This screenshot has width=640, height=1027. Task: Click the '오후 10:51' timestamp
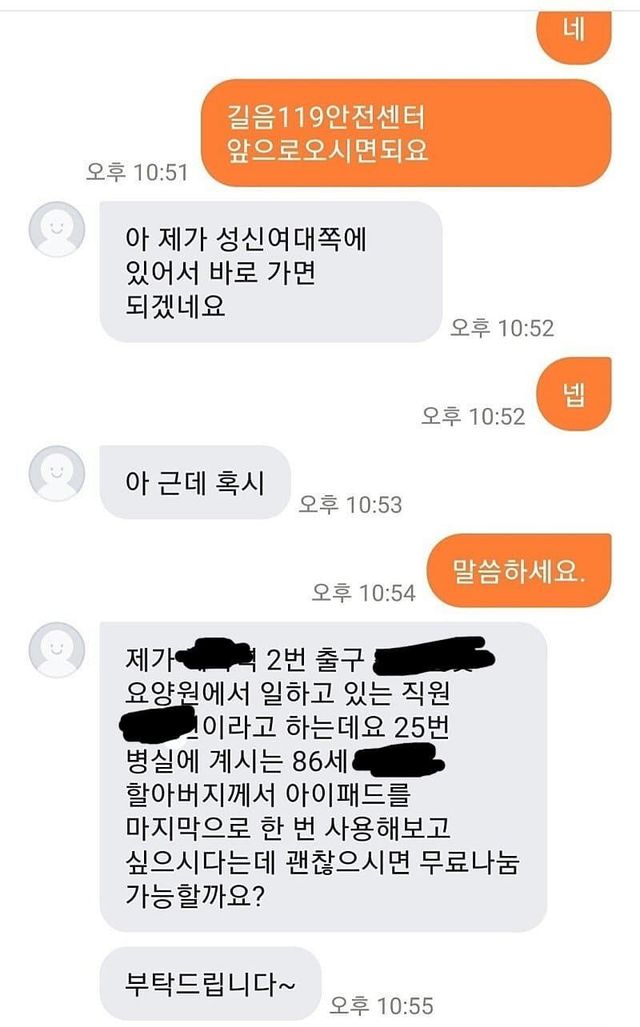[137, 172]
